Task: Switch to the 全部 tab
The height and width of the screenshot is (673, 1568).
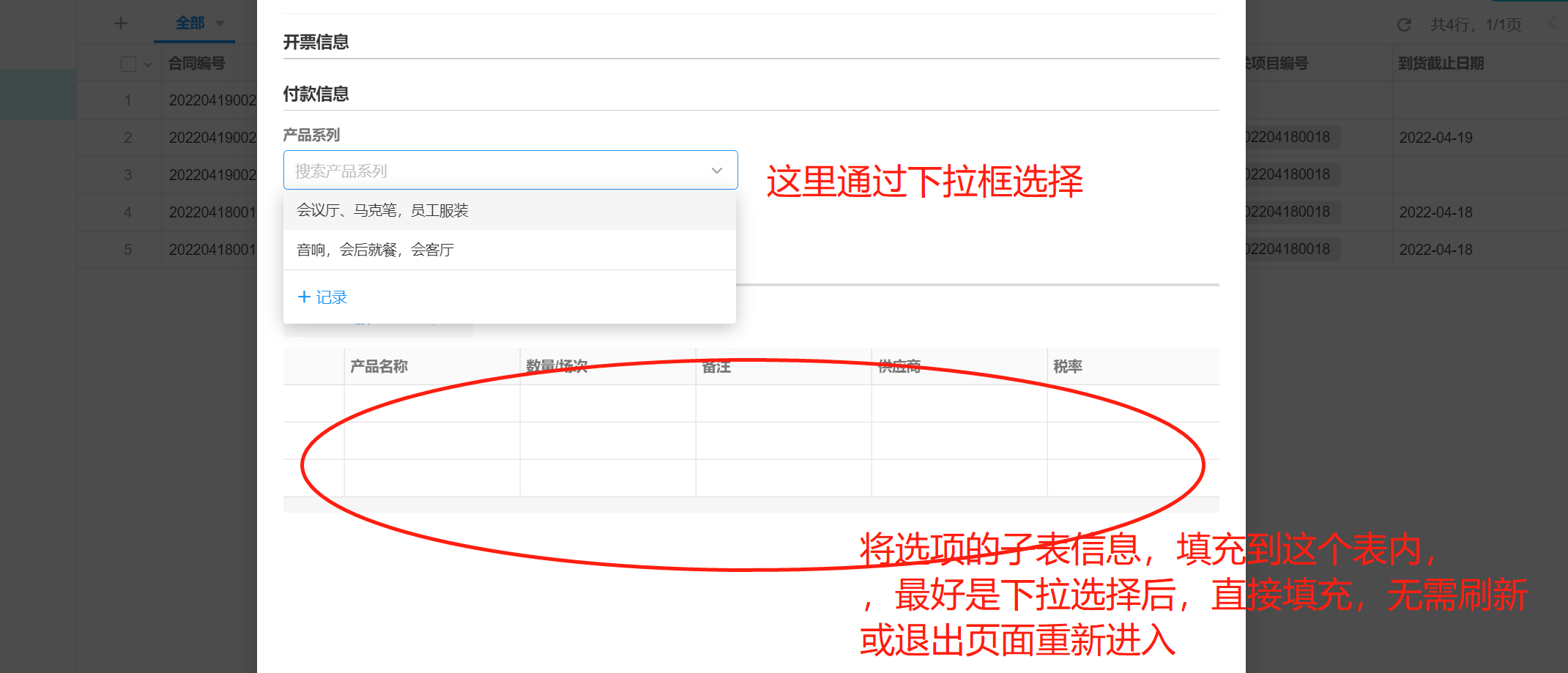Action: tap(190, 23)
